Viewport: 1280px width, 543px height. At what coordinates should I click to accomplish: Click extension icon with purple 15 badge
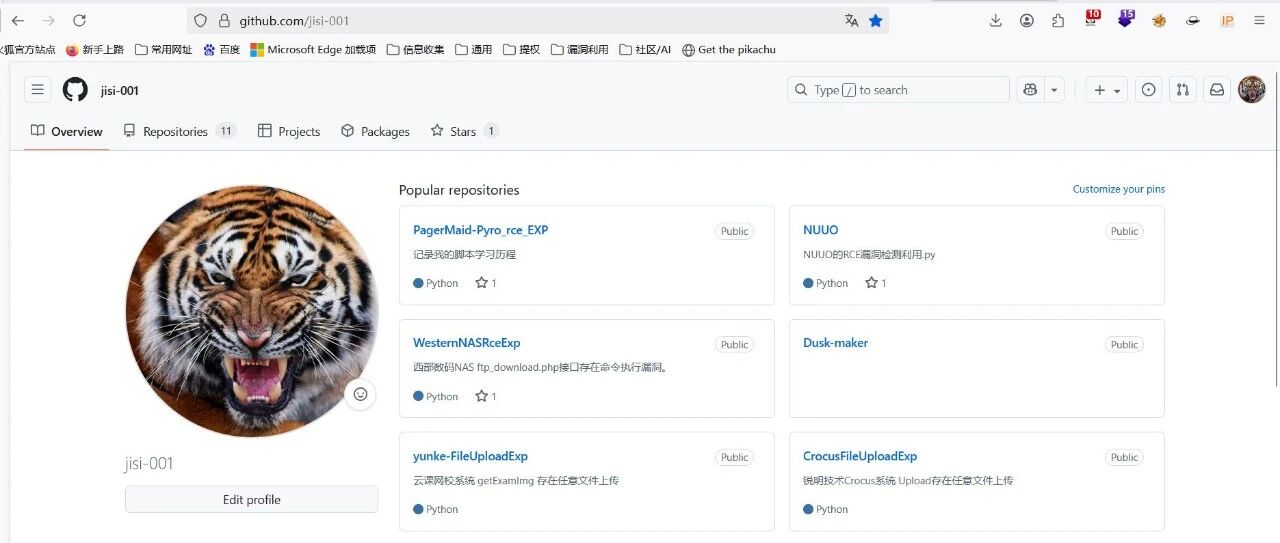1126,19
